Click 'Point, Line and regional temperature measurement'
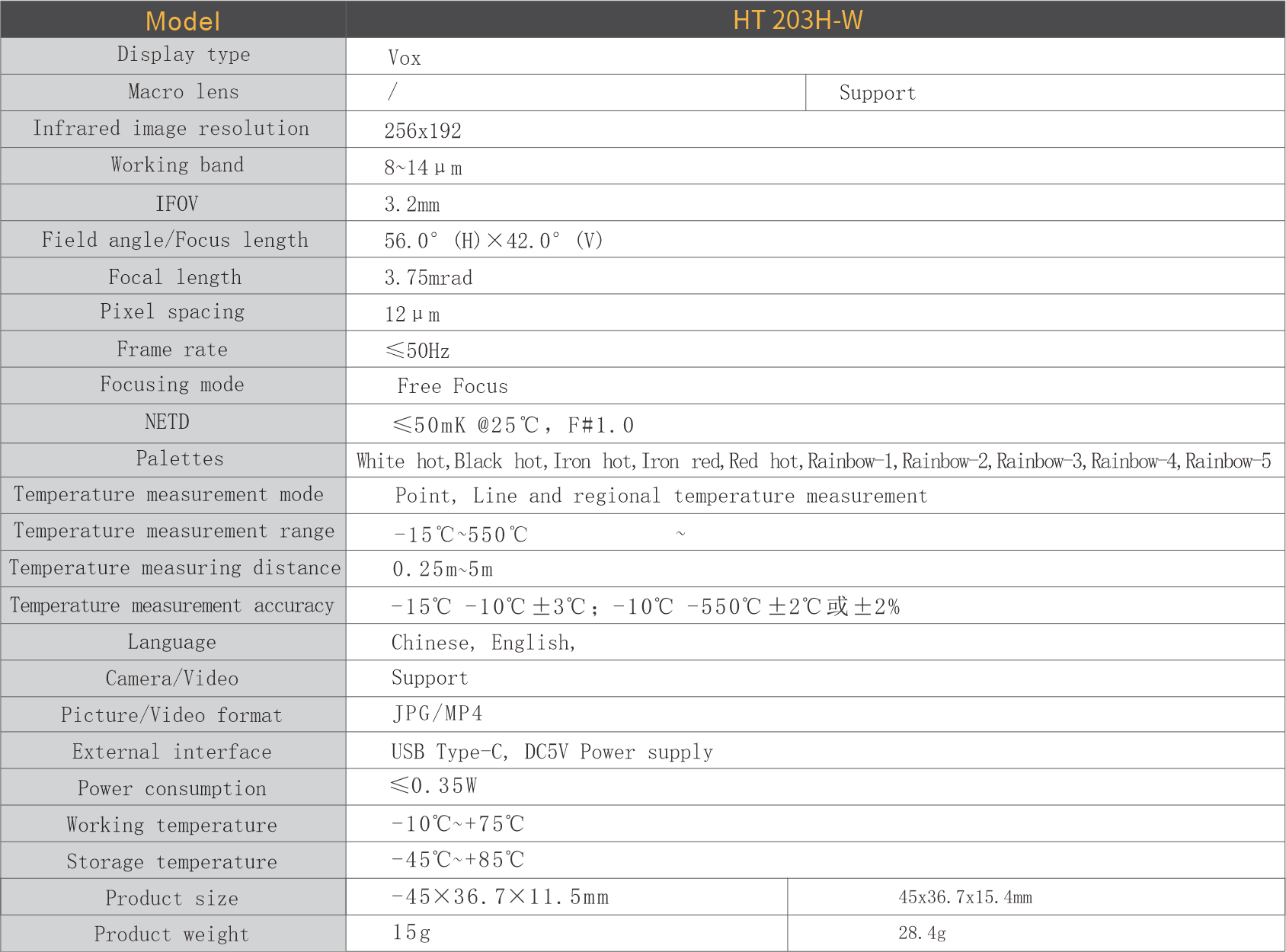 (661, 497)
